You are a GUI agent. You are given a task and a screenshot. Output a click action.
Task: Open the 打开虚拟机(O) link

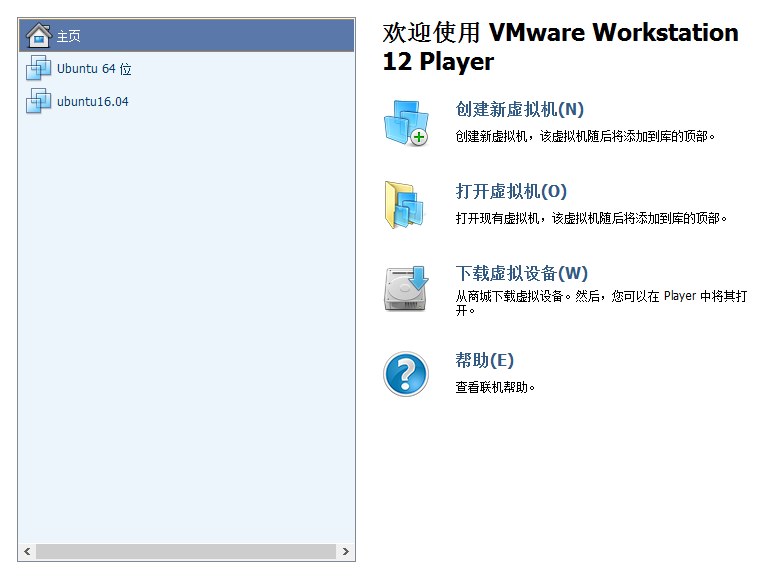point(511,191)
